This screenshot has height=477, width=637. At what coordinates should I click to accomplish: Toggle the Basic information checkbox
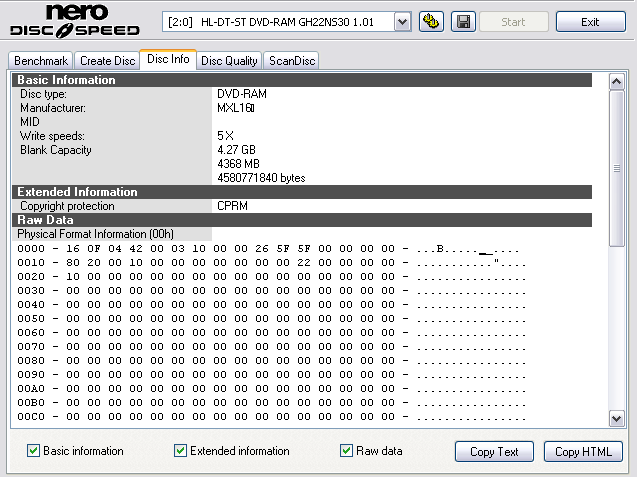(x=34, y=451)
